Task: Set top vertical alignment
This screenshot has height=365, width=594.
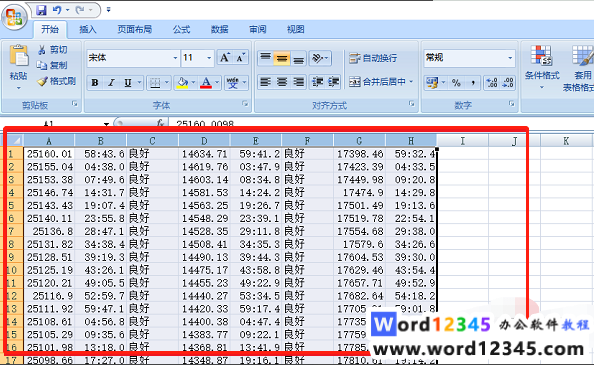Action: (265, 58)
